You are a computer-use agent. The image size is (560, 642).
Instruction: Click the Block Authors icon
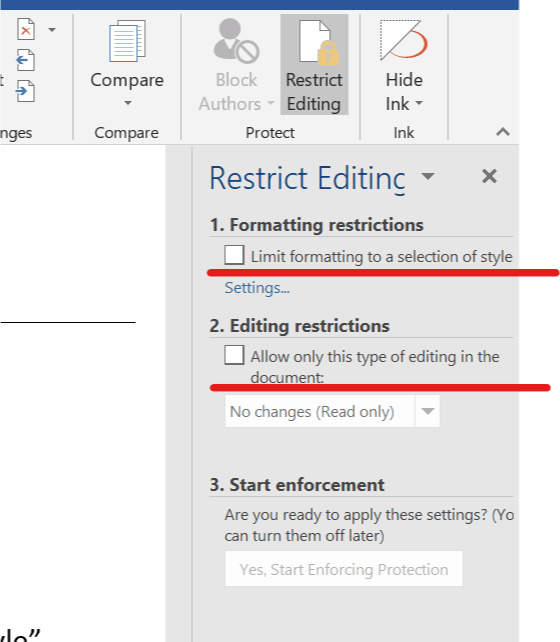click(x=236, y=41)
